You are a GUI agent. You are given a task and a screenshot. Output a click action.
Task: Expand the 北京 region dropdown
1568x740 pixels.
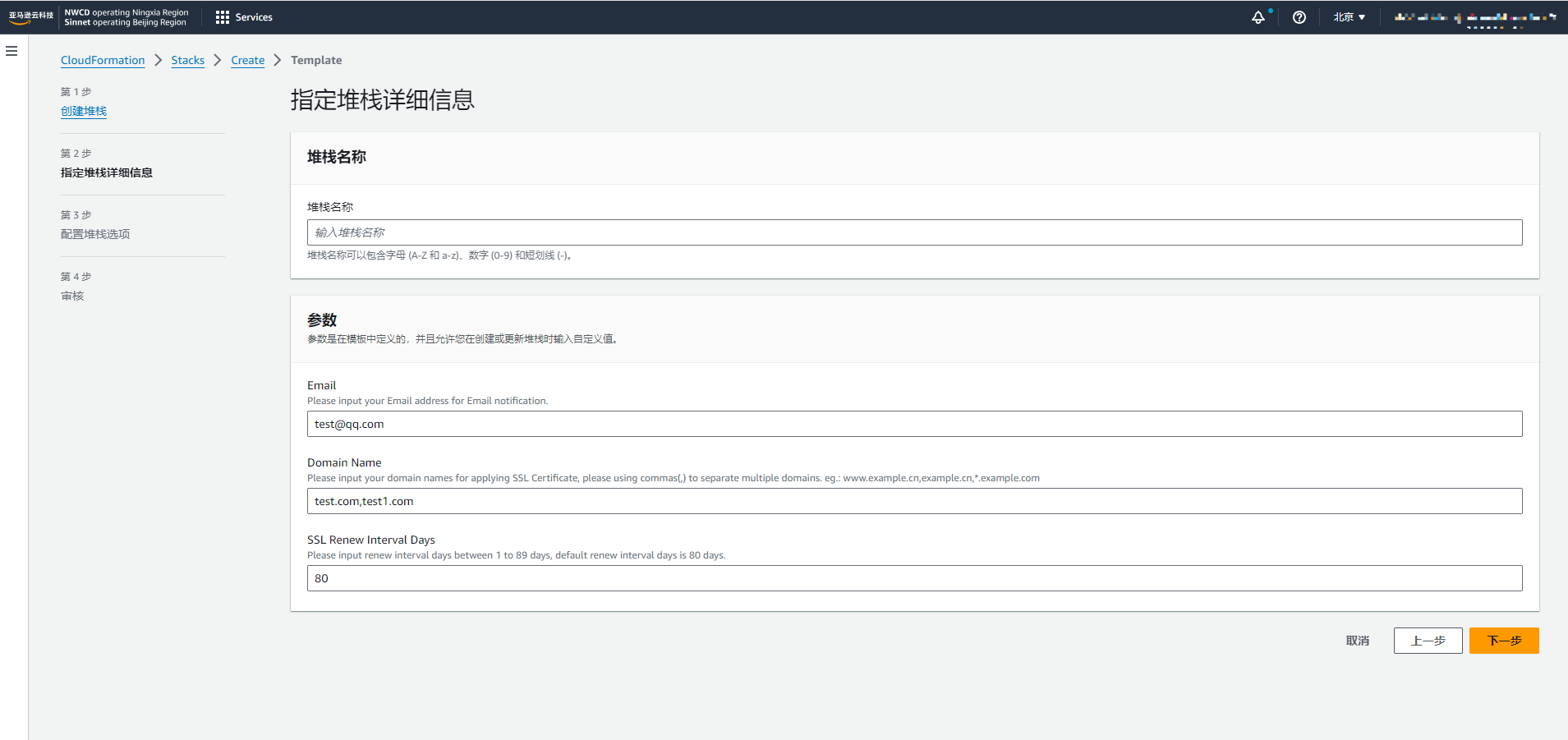tap(1349, 17)
